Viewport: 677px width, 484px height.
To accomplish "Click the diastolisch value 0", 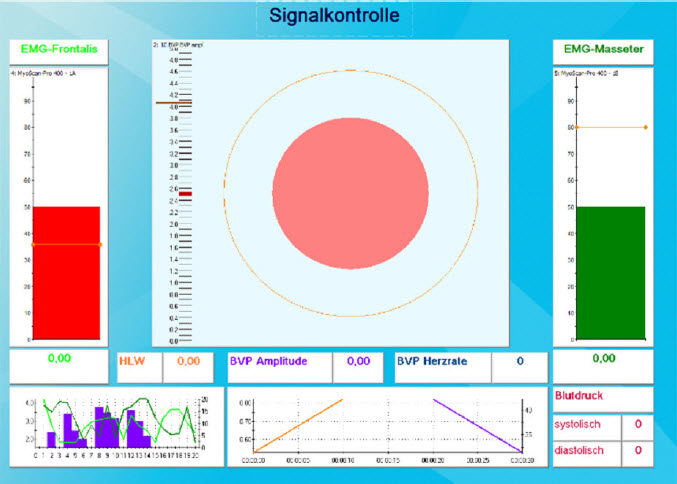I will point(638,450).
